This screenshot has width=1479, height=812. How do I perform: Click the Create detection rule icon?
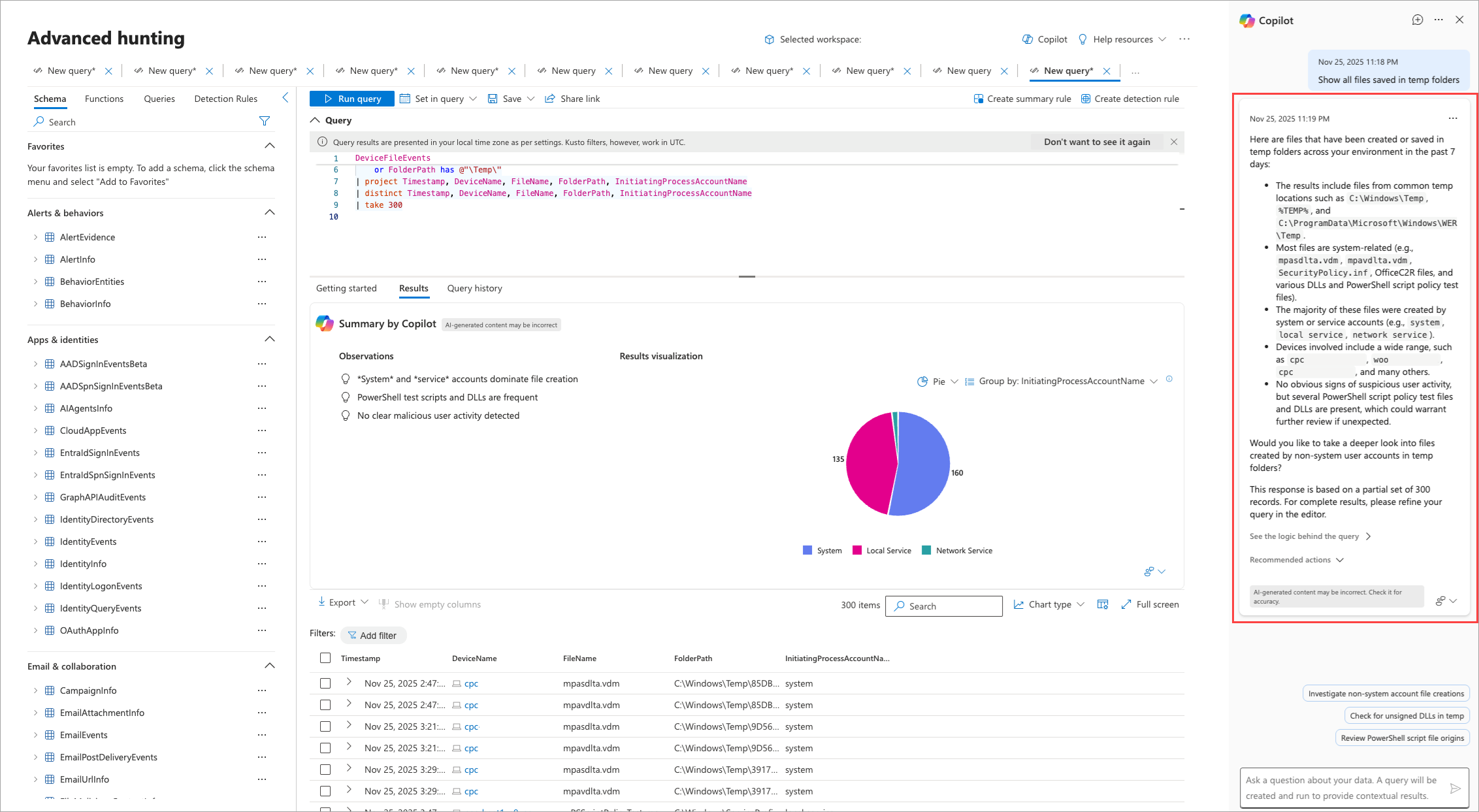[x=1086, y=99]
